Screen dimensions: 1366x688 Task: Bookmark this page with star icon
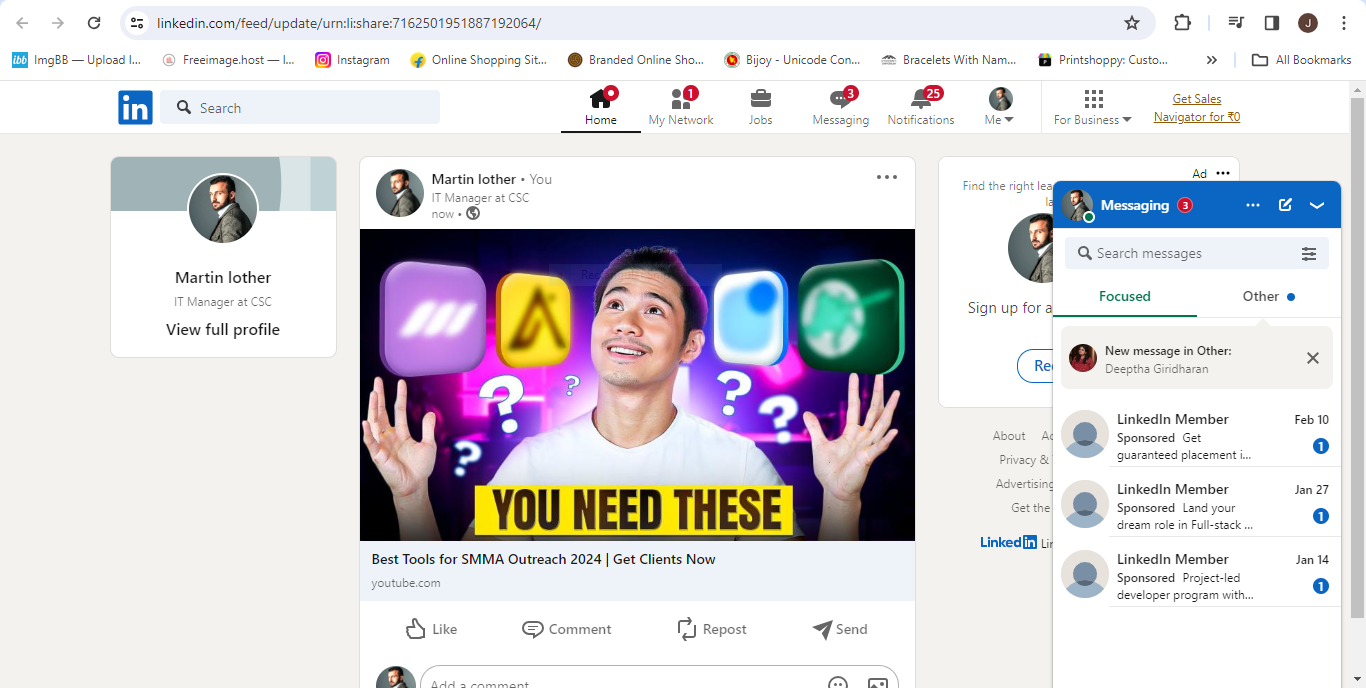(x=1132, y=23)
